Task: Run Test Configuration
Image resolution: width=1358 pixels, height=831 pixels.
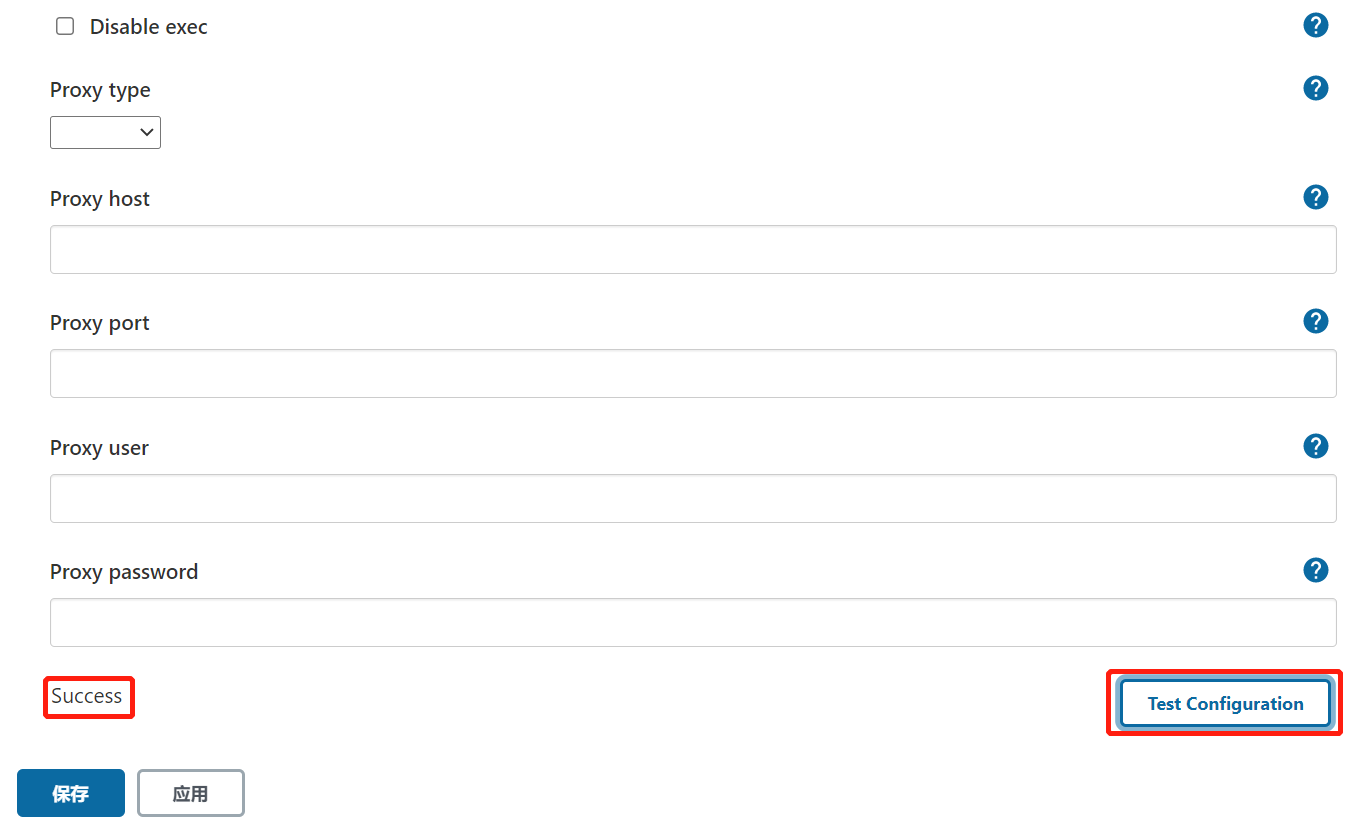Action: pos(1225,703)
